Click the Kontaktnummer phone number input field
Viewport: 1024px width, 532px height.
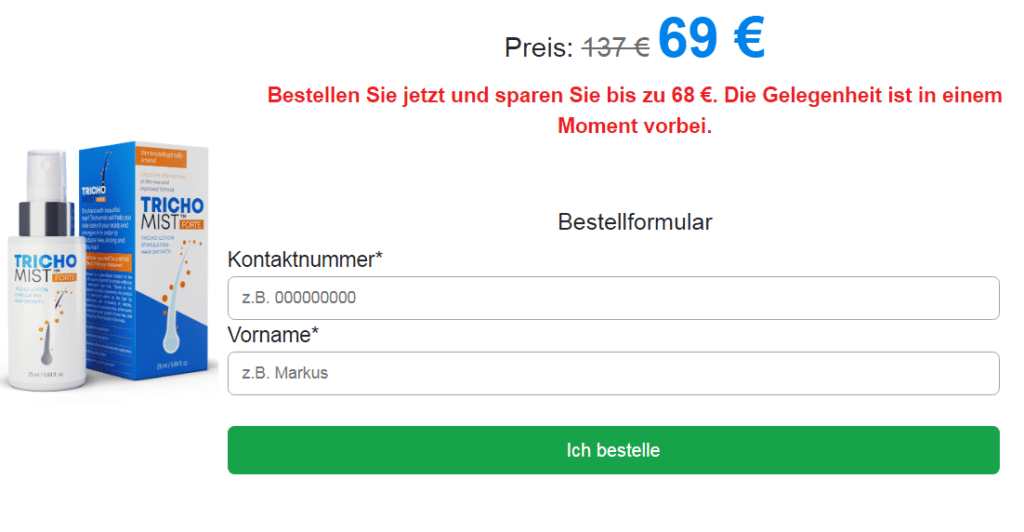(x=613, y=298)
